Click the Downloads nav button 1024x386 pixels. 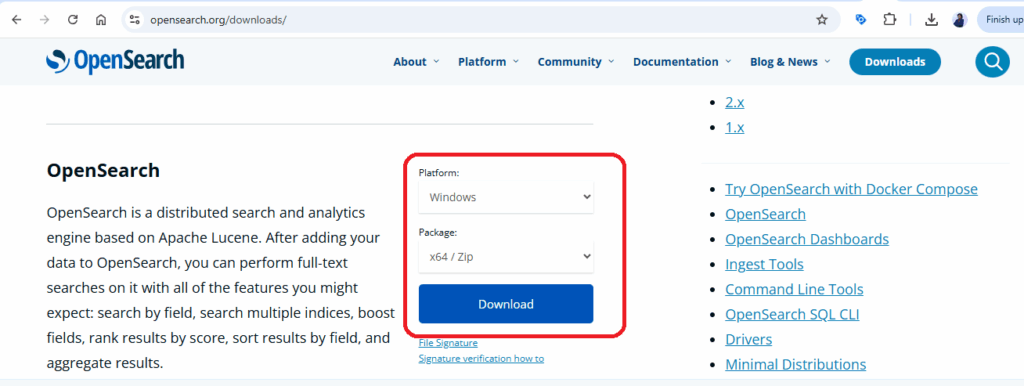click(895, 62)
